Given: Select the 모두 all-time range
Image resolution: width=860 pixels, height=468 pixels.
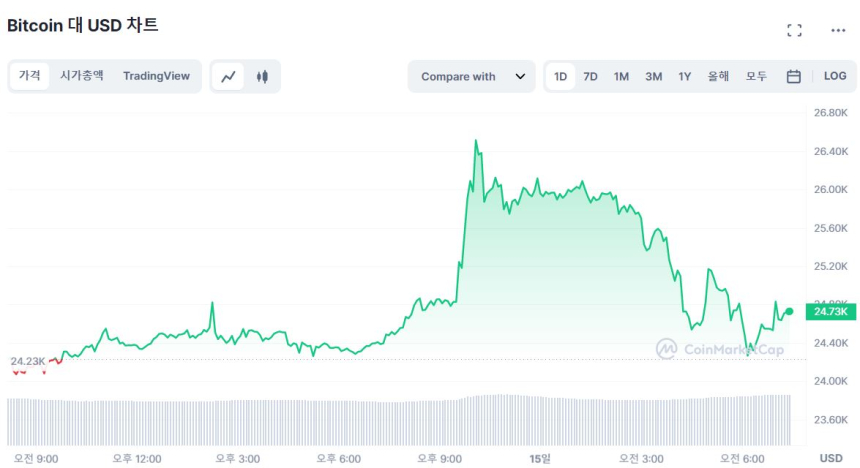Looking at the screenshot, I should [x=756, y=76].
